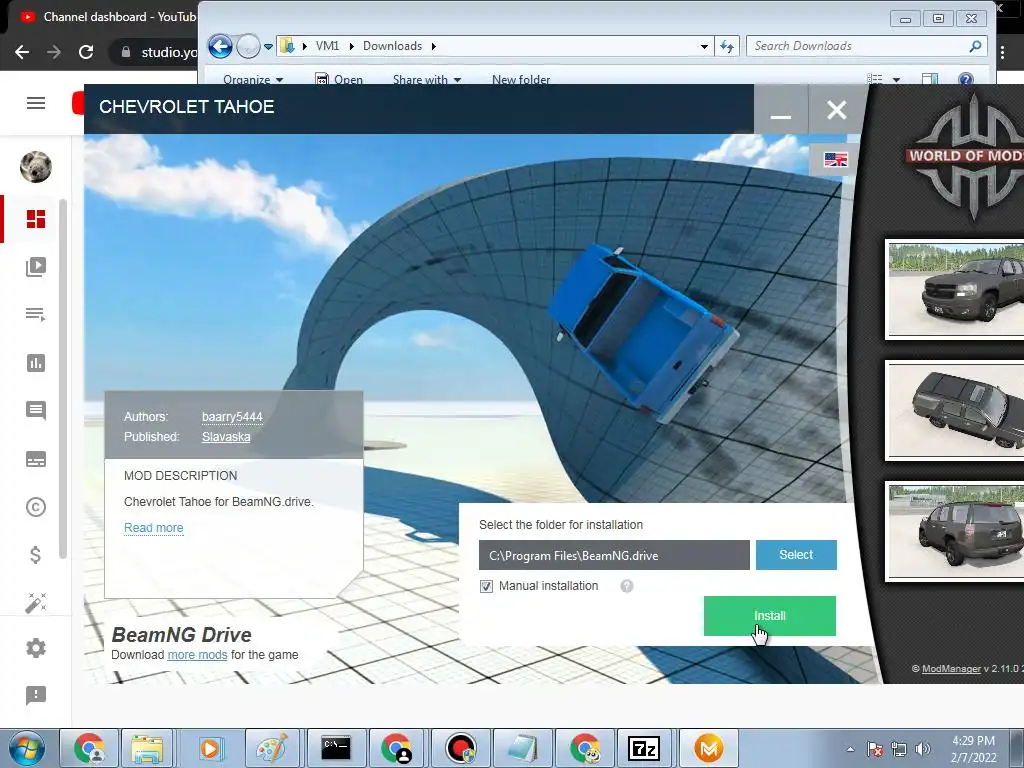Close the Chevrolet Tahoe installer window

837,110
